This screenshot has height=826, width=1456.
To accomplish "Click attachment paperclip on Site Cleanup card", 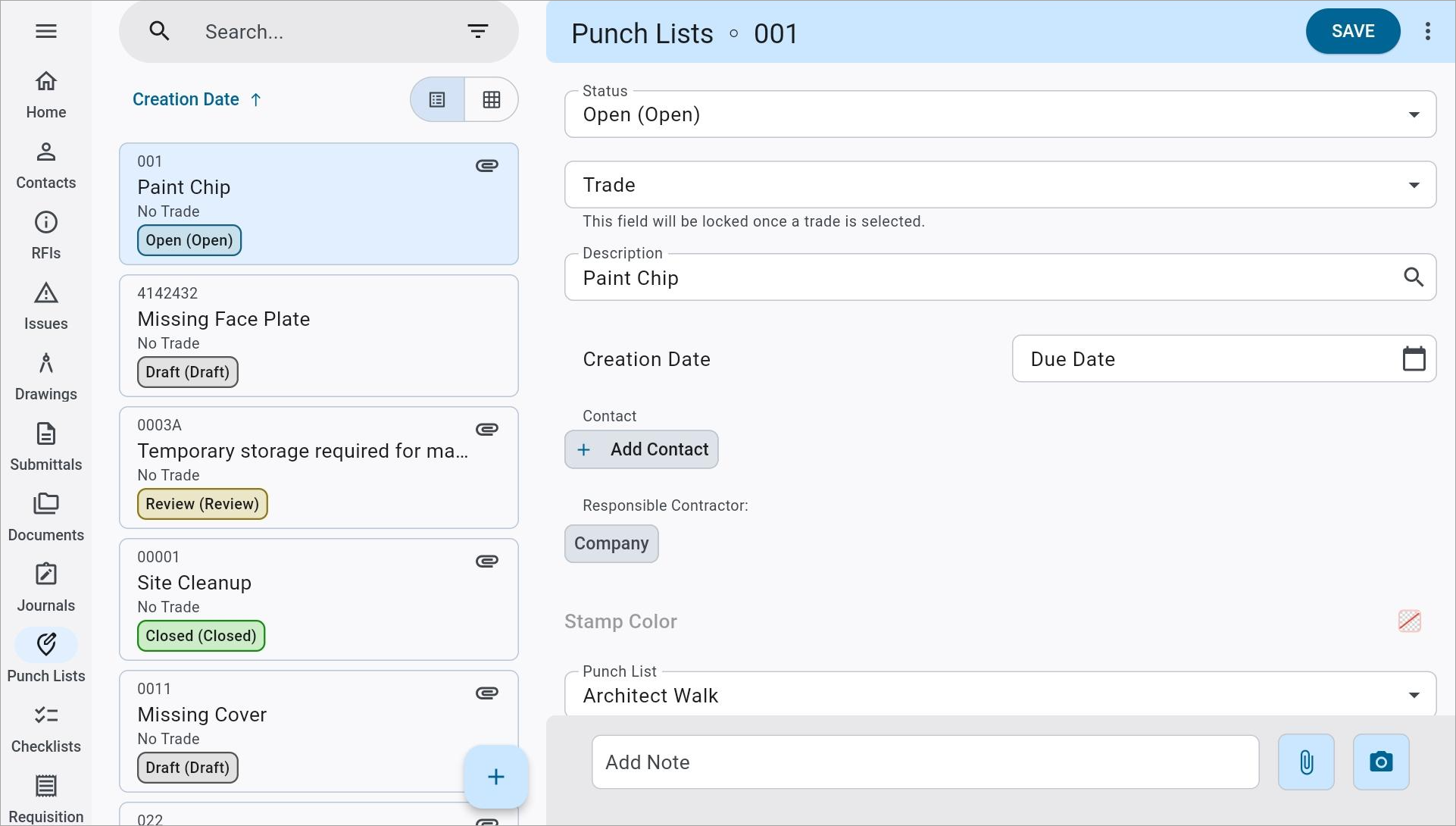I will pos(487,561).
